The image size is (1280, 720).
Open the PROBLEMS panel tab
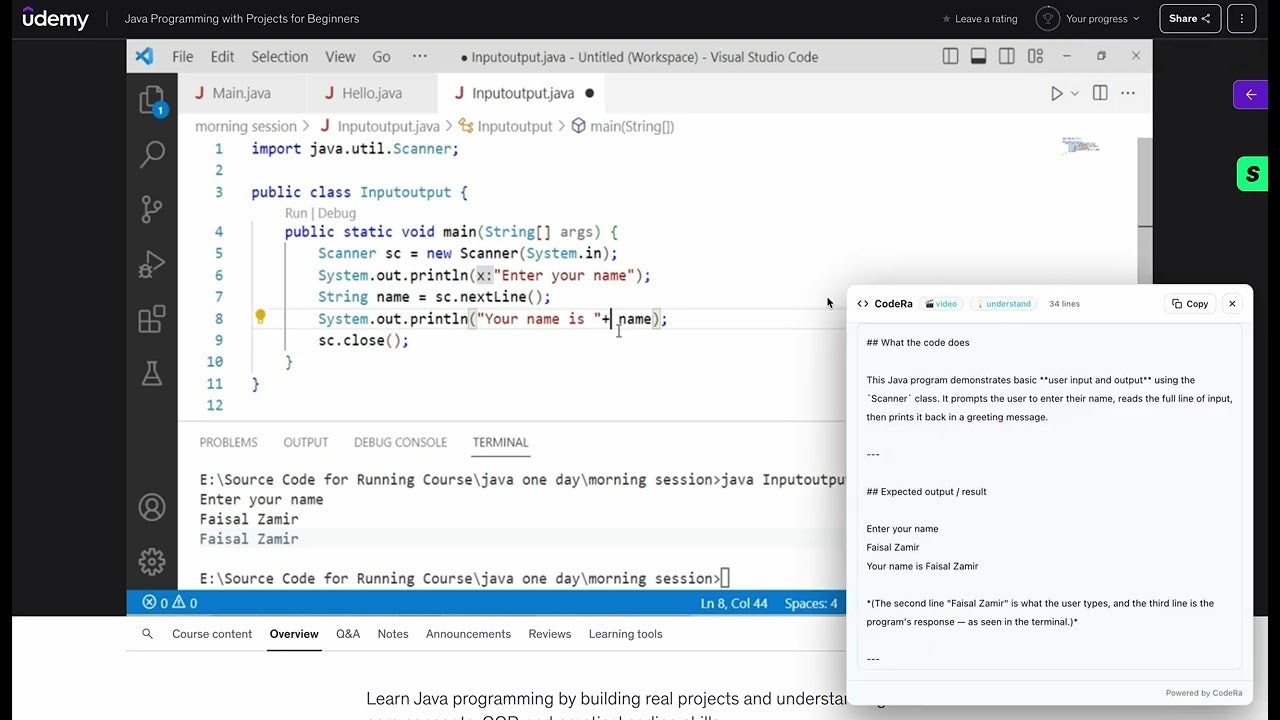228,442
